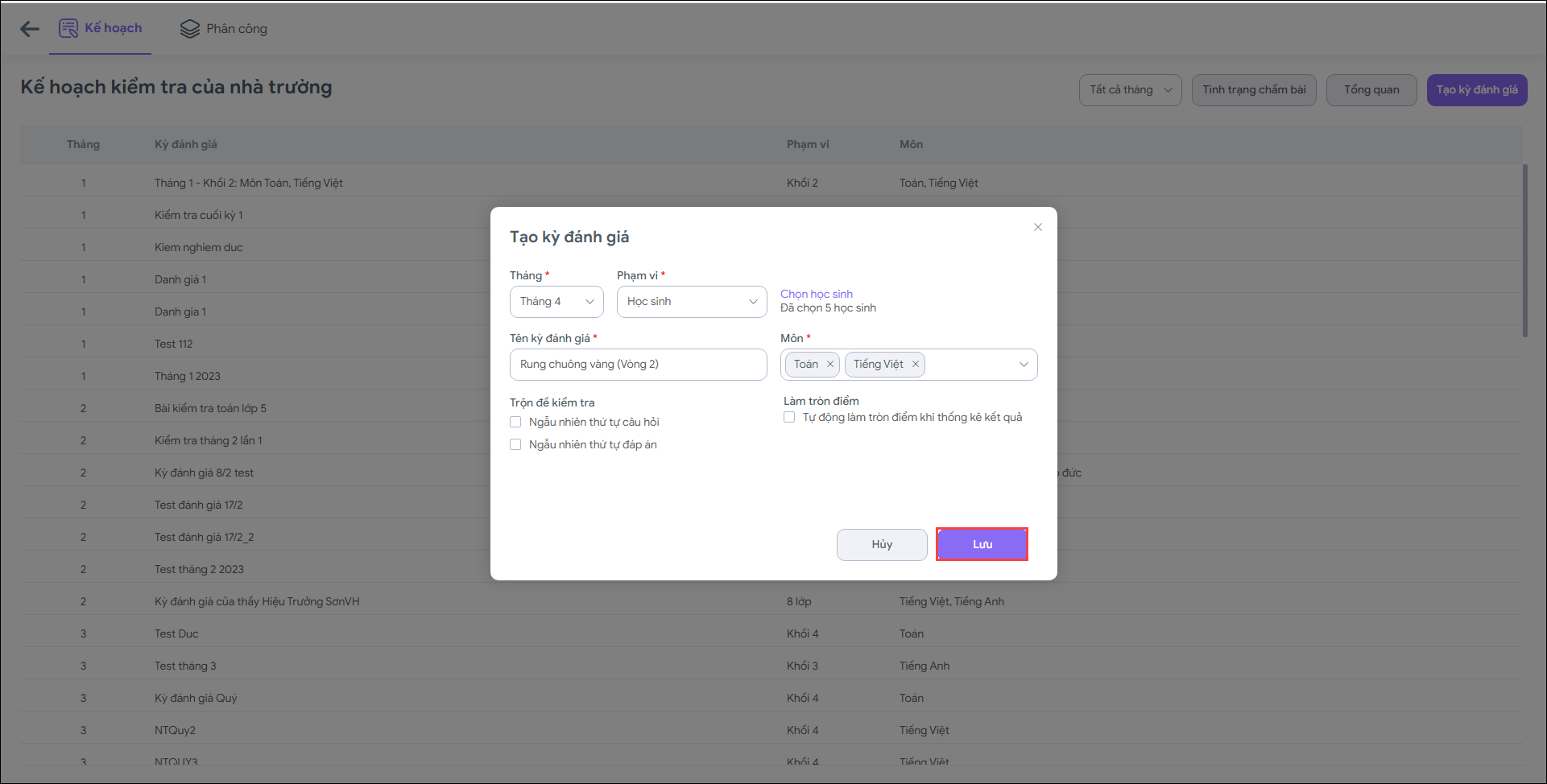Toggle Tự động làm tròn điểm checkbox
The image size is (1547, 784).
coord(789,417)
